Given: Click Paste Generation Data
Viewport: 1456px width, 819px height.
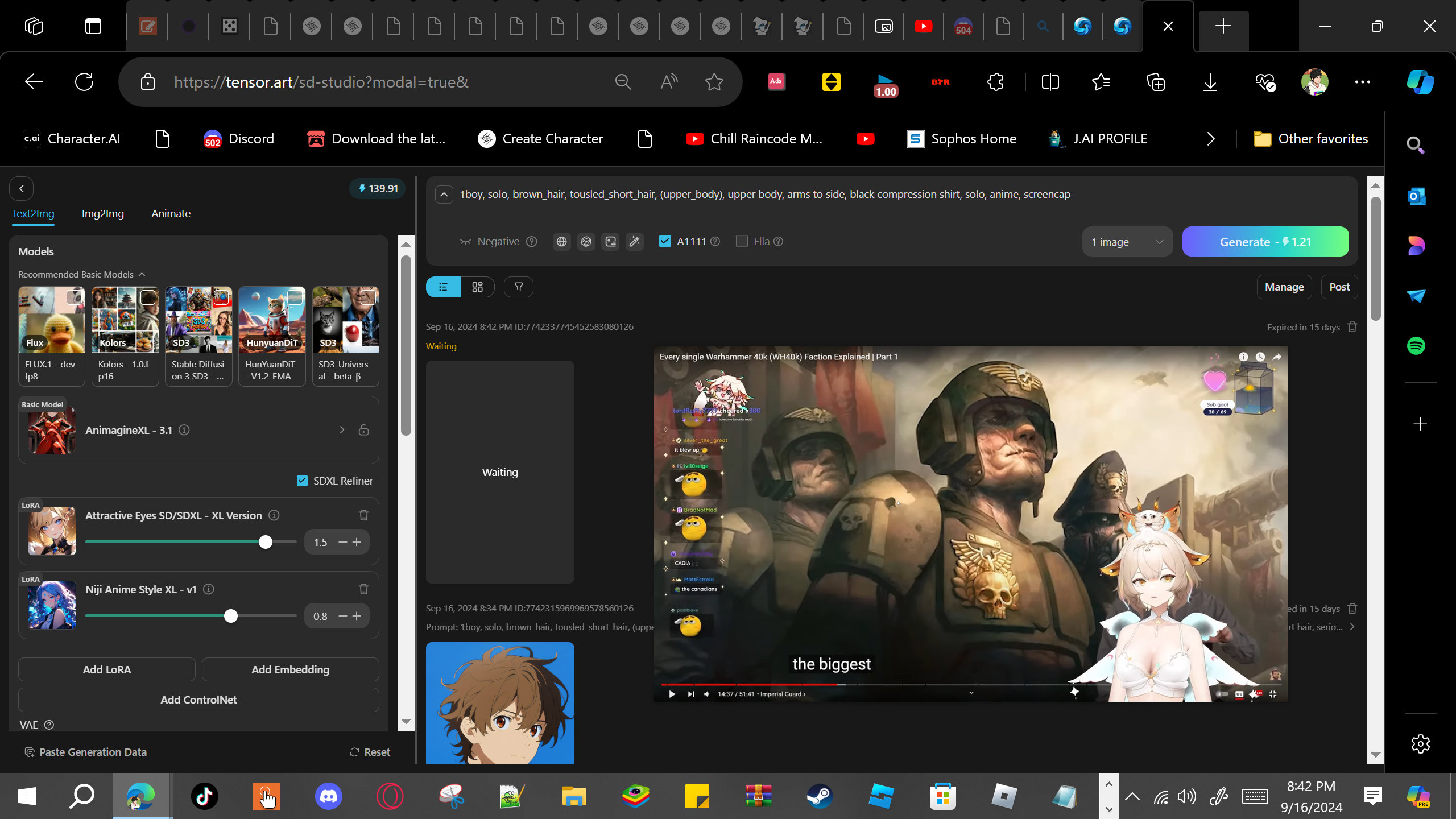Looking at the screenshot, I should (86, 752).
